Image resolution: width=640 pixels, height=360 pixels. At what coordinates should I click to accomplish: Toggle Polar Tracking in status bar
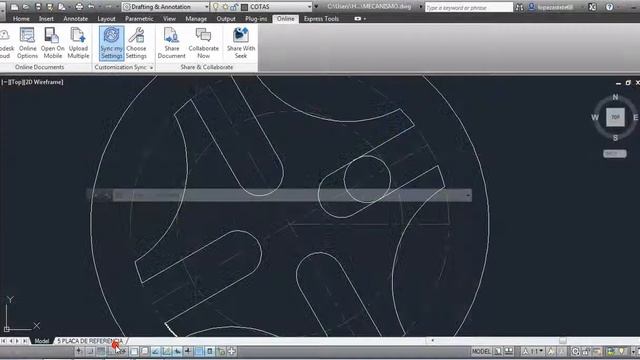tap(123, 351)
